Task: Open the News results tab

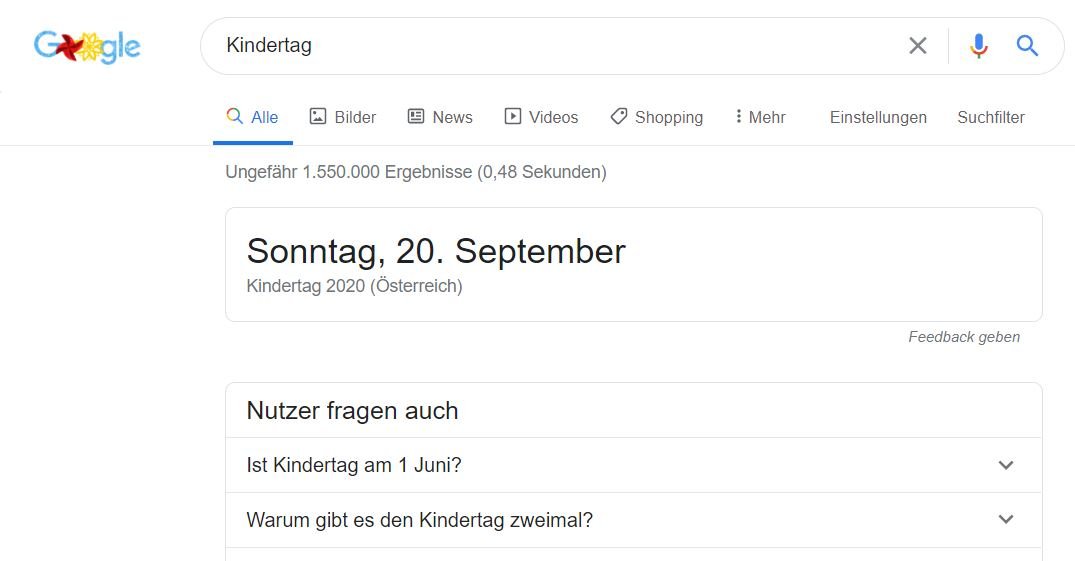Action: pyautogui.click(x=452, y=118)
